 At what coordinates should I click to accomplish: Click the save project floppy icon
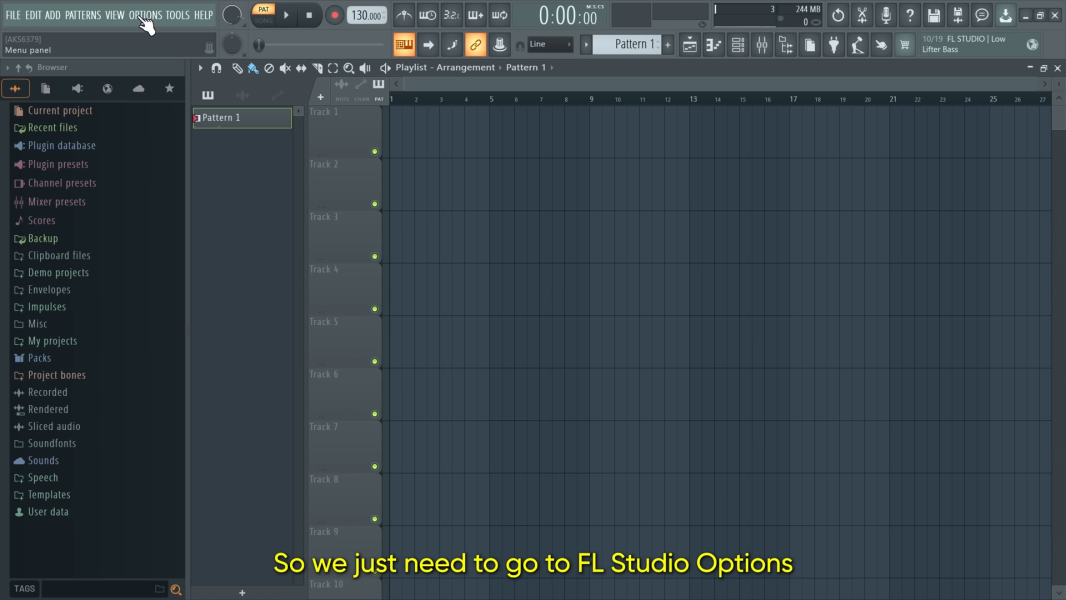[x=933, y=15]
